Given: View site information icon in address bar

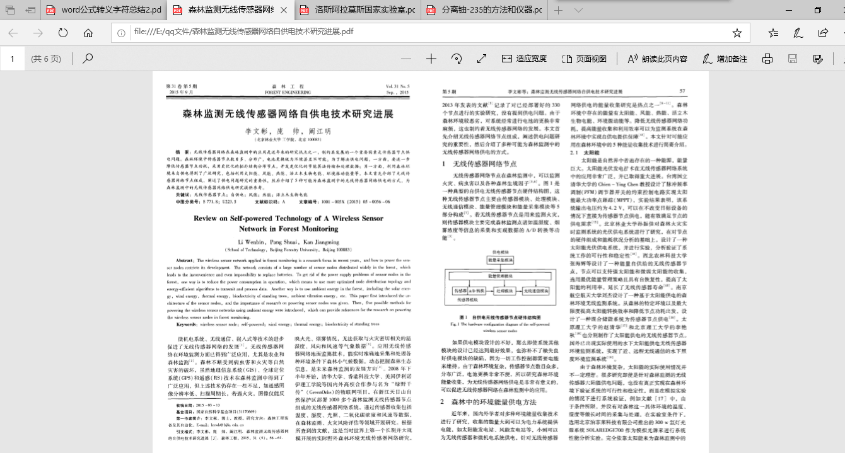Looking at the screenshot, I should tap(121, 33).
